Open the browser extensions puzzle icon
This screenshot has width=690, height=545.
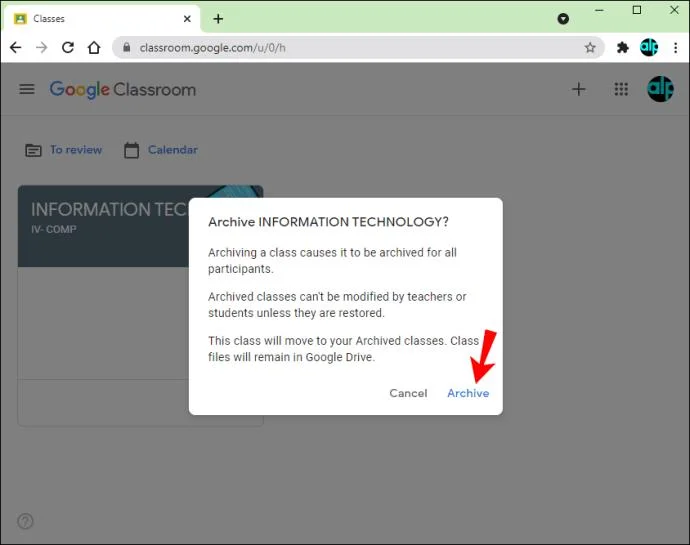coord(623,48)
